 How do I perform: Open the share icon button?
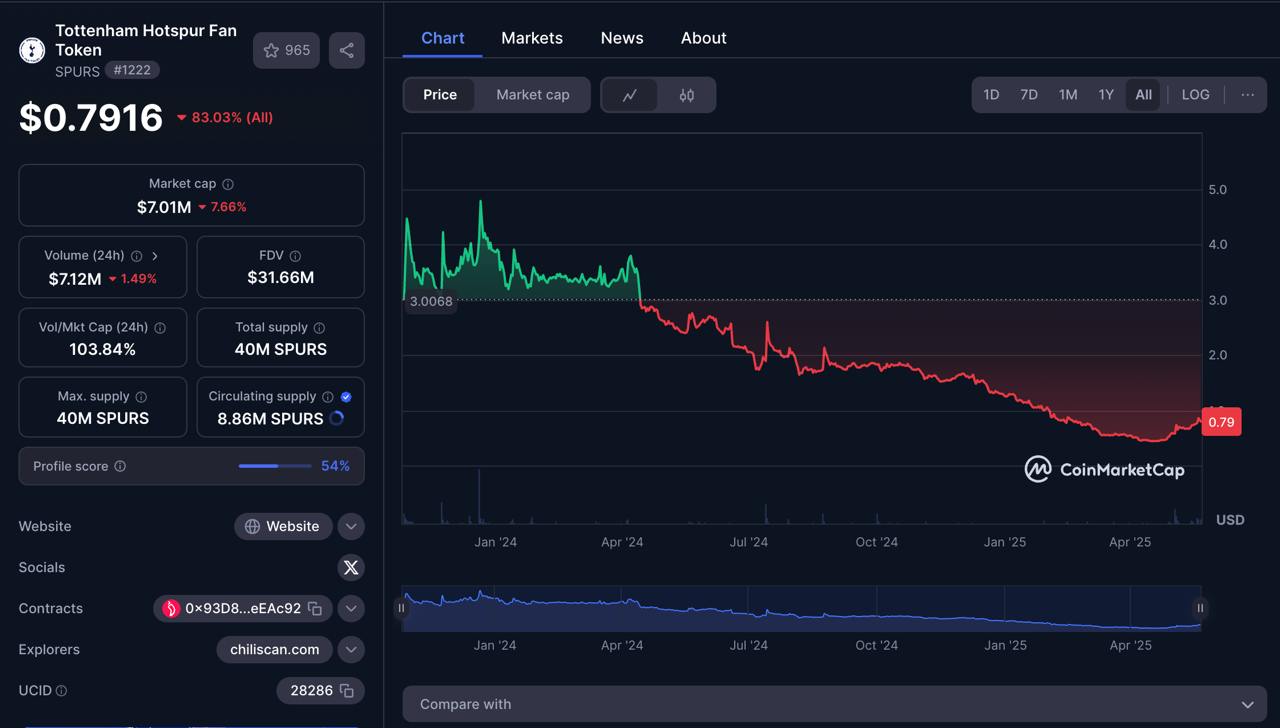[346, 50]
